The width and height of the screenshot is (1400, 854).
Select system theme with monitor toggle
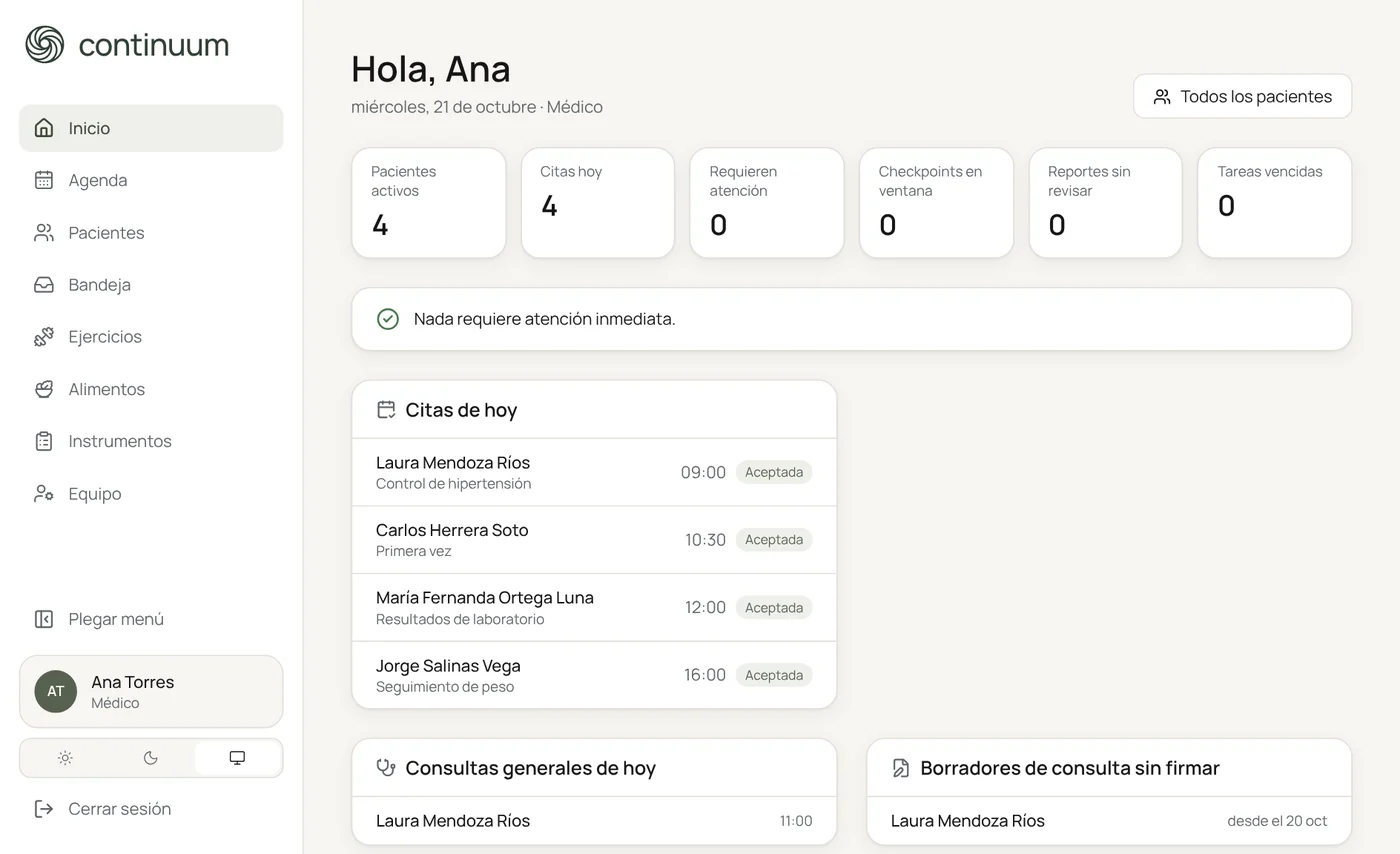click(x=237, y=758)
